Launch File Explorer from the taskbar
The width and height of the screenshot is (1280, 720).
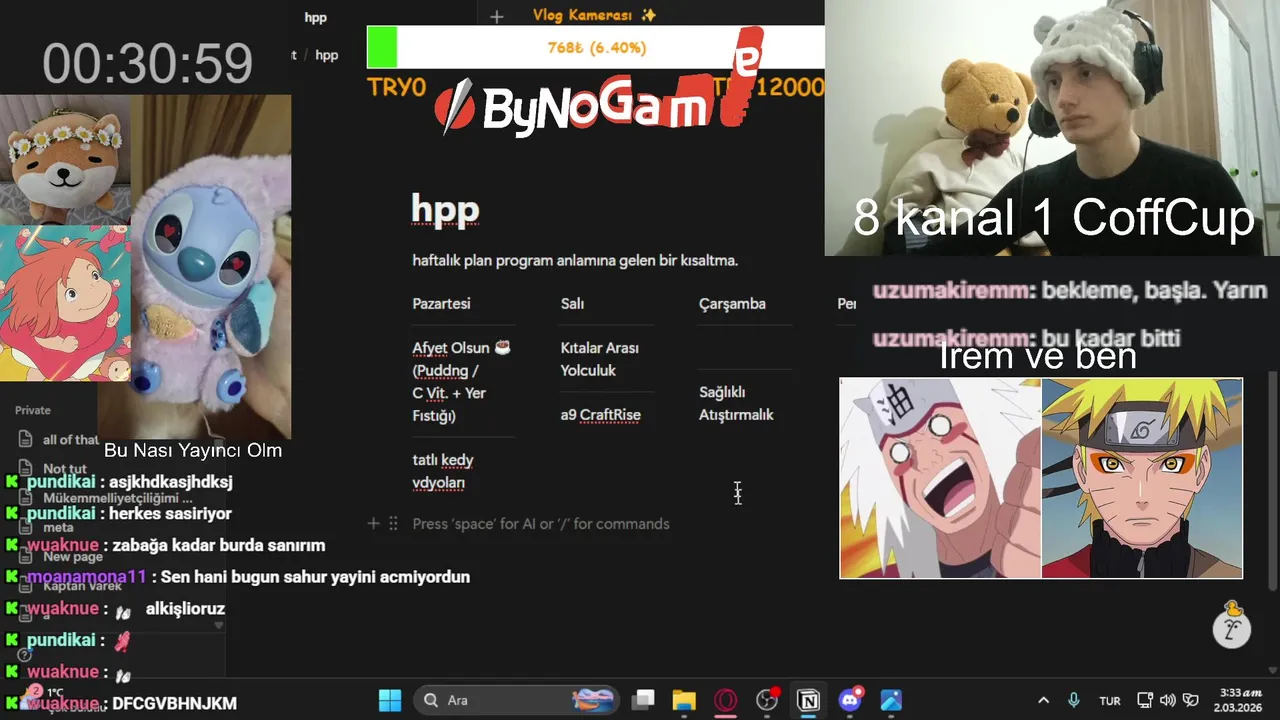(x=684, y=700)
